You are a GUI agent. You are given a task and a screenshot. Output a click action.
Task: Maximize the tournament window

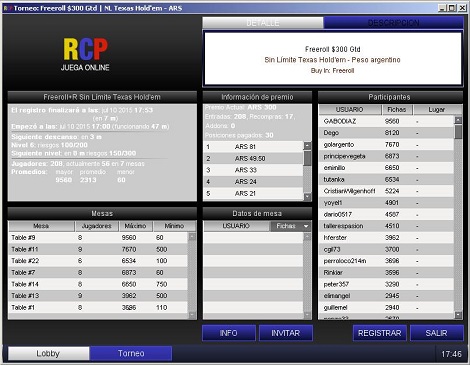click(452, 8)
